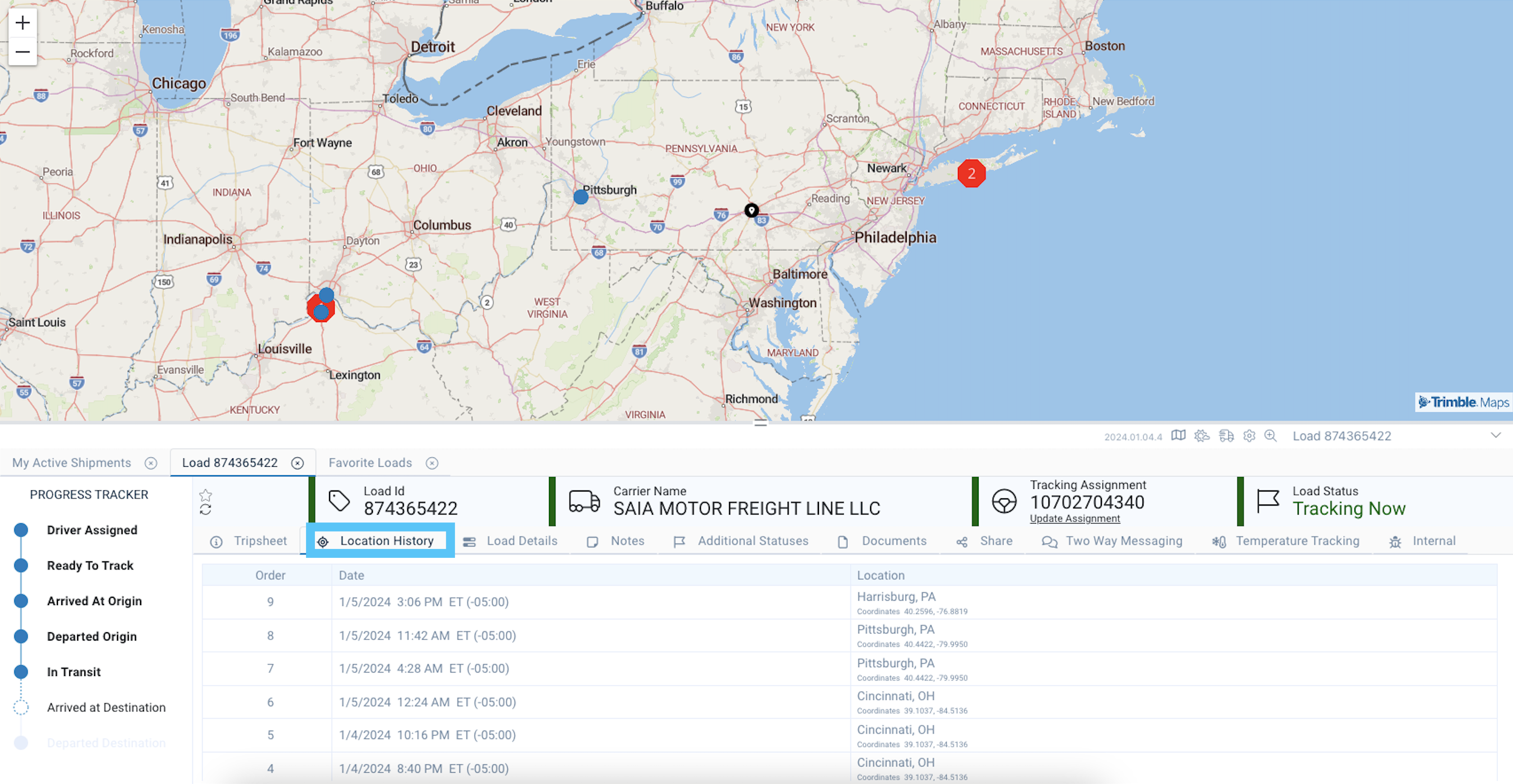Click the Driver Assigned progress dot

pyautogui.click(x=21, y=530)
